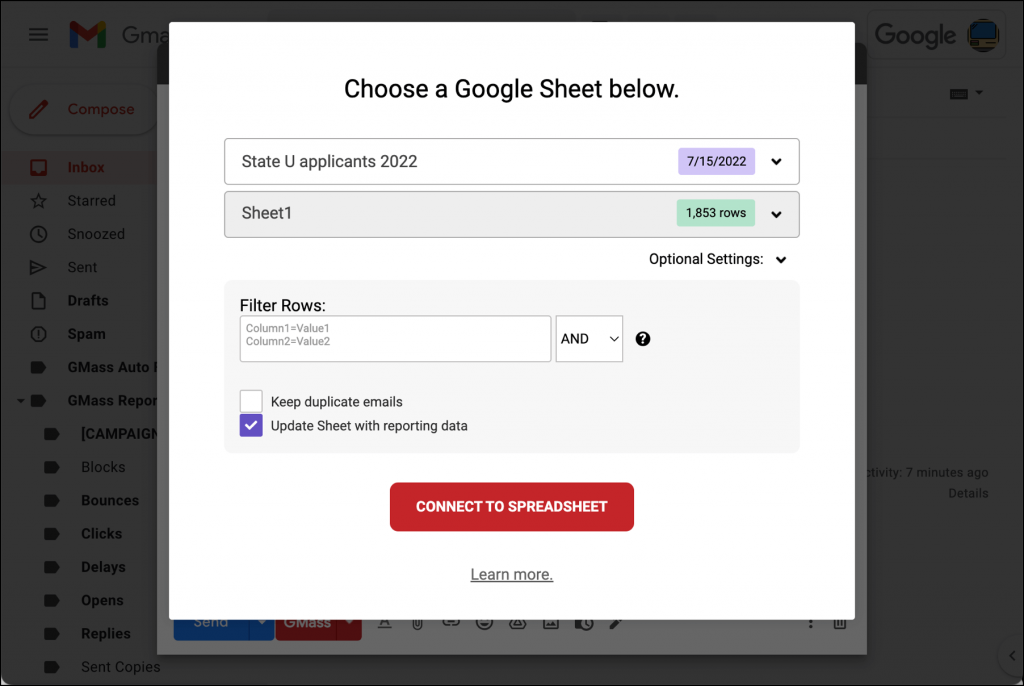Viewport: 1024px width, 686px height.
Task: Open formatting options with the A icon
Action: (x=384, y=622)
